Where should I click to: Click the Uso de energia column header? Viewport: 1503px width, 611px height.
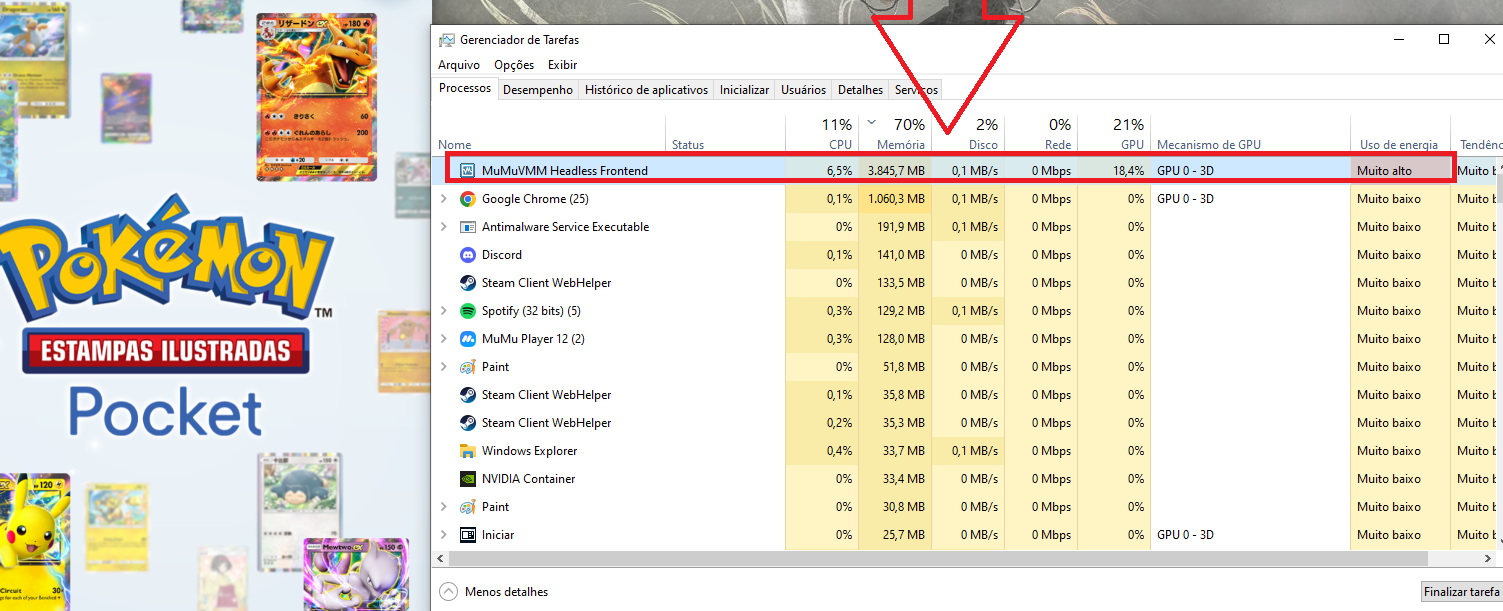1400,134
